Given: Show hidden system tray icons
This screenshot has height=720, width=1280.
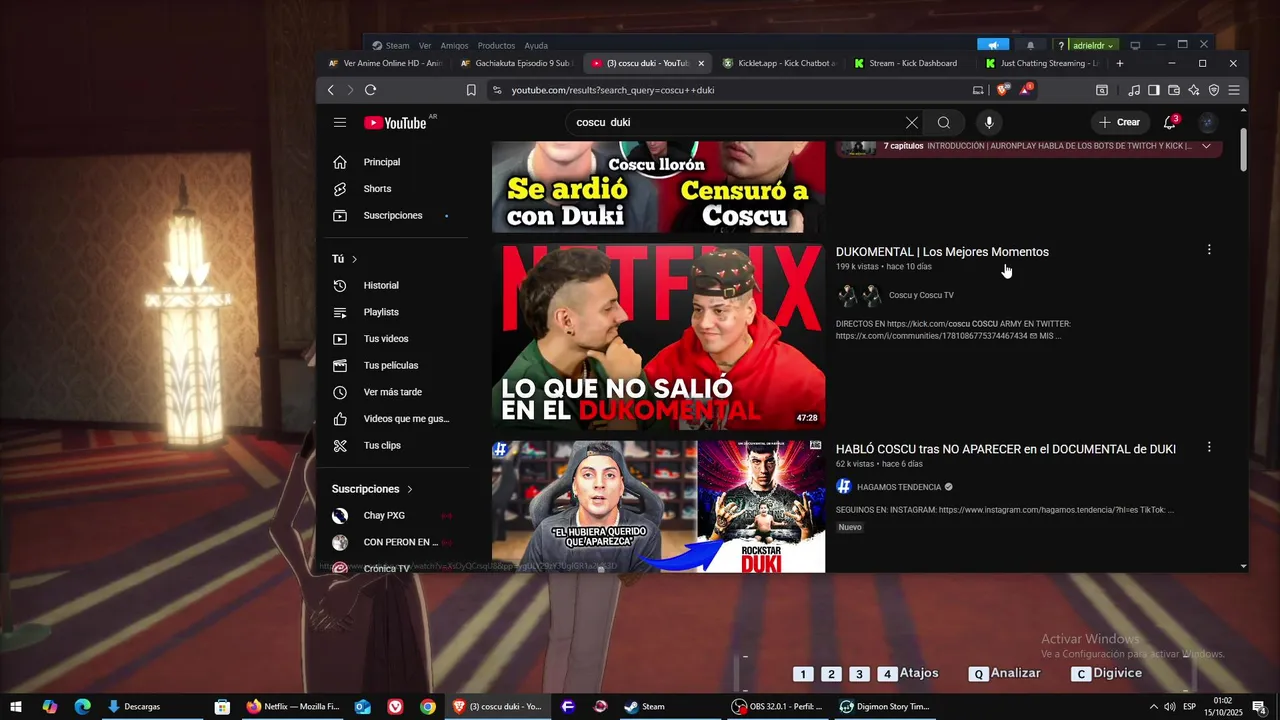Looking at the screenshot, I should [x=1153, y=707].
